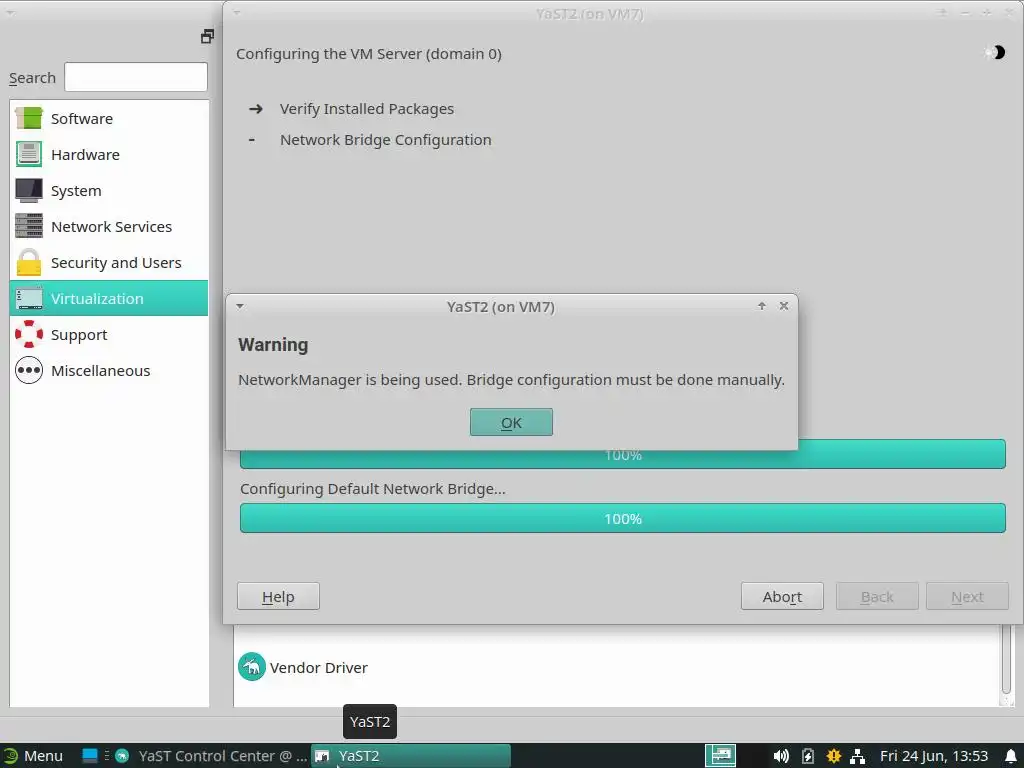Select the Security and Users lock icon
The width and height of the screenshot is (1024, 768).
29,262
